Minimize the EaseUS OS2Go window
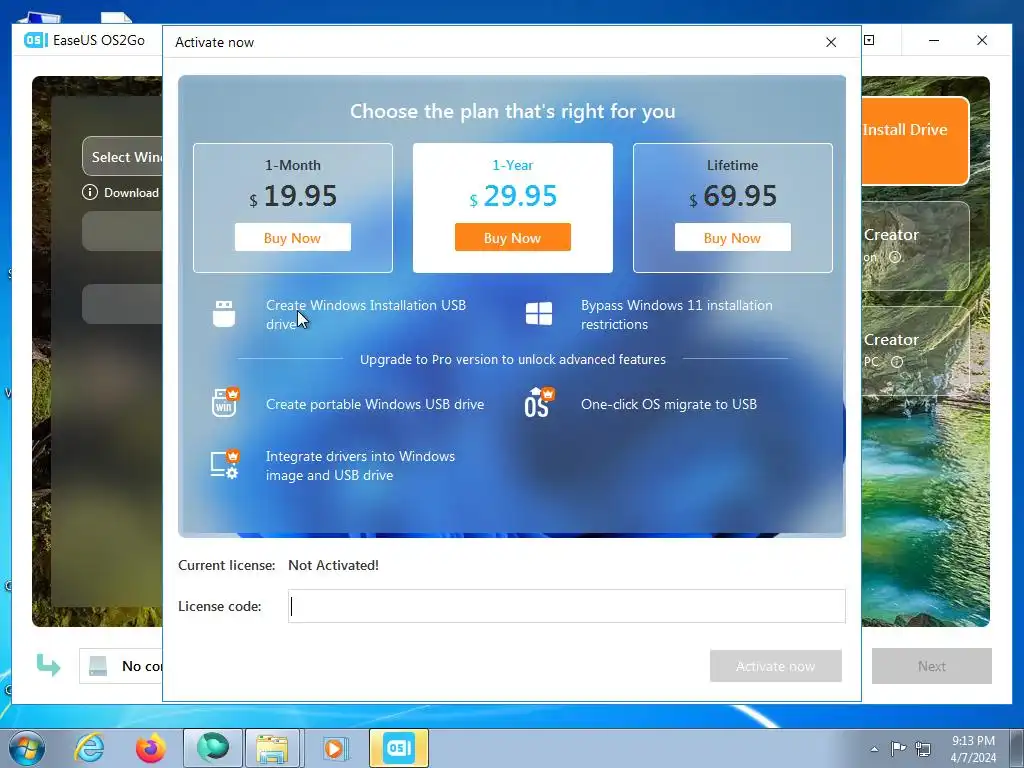 (x=934, y=40)
